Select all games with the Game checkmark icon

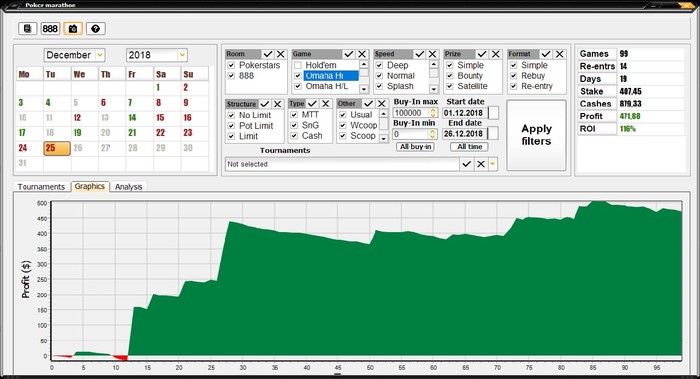[349, 54]
